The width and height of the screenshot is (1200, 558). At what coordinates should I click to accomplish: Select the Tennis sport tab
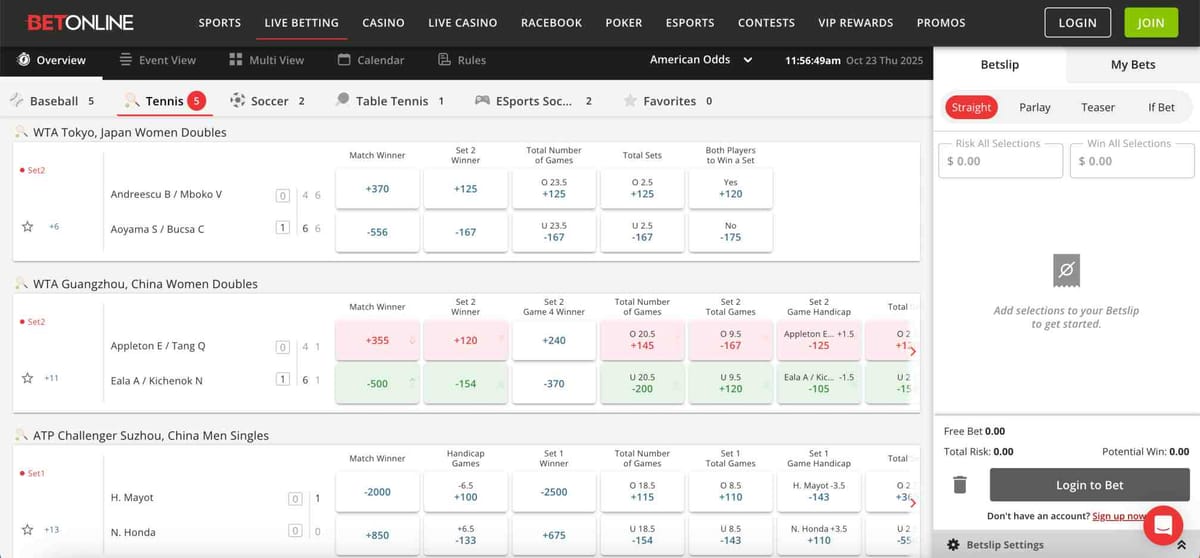pyautogui.click(x=163, y=101)
